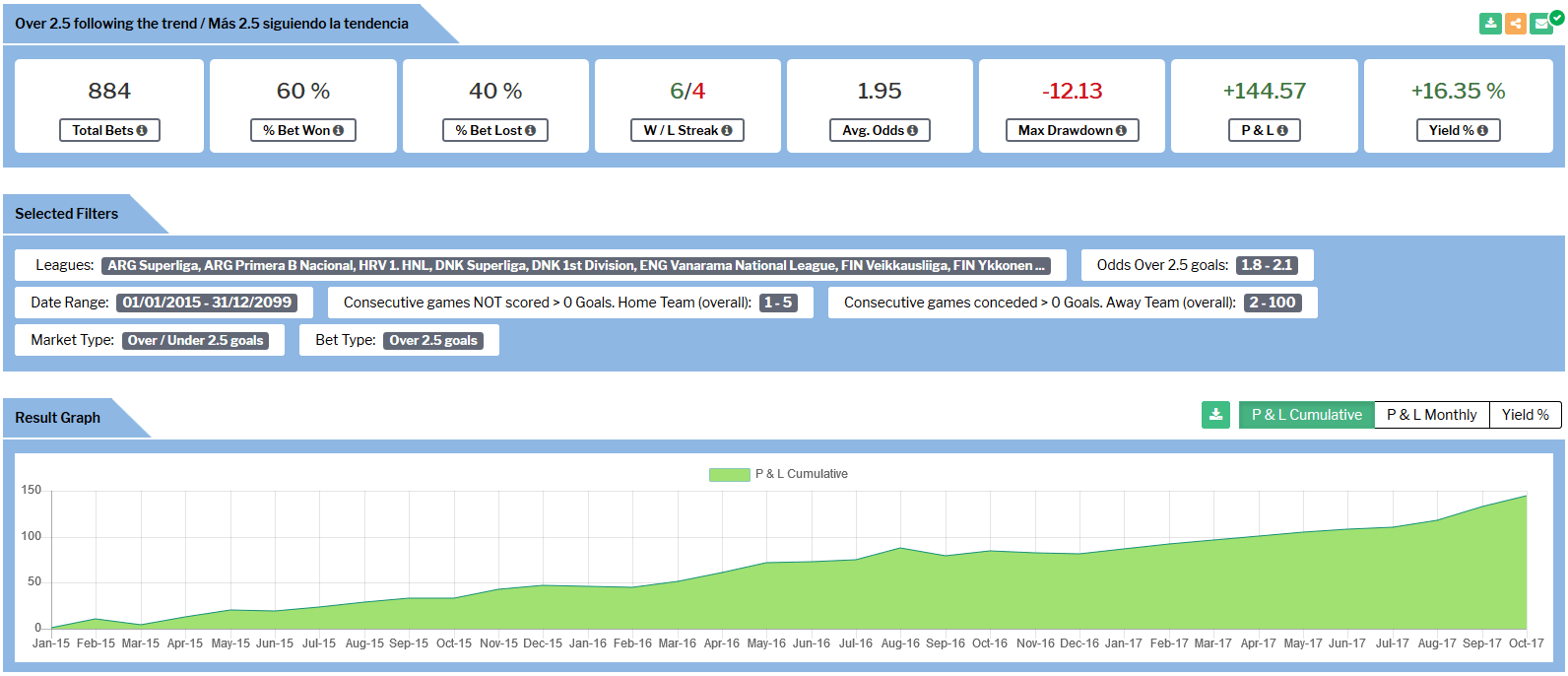Click the Result Graph section header

(57, 418)
